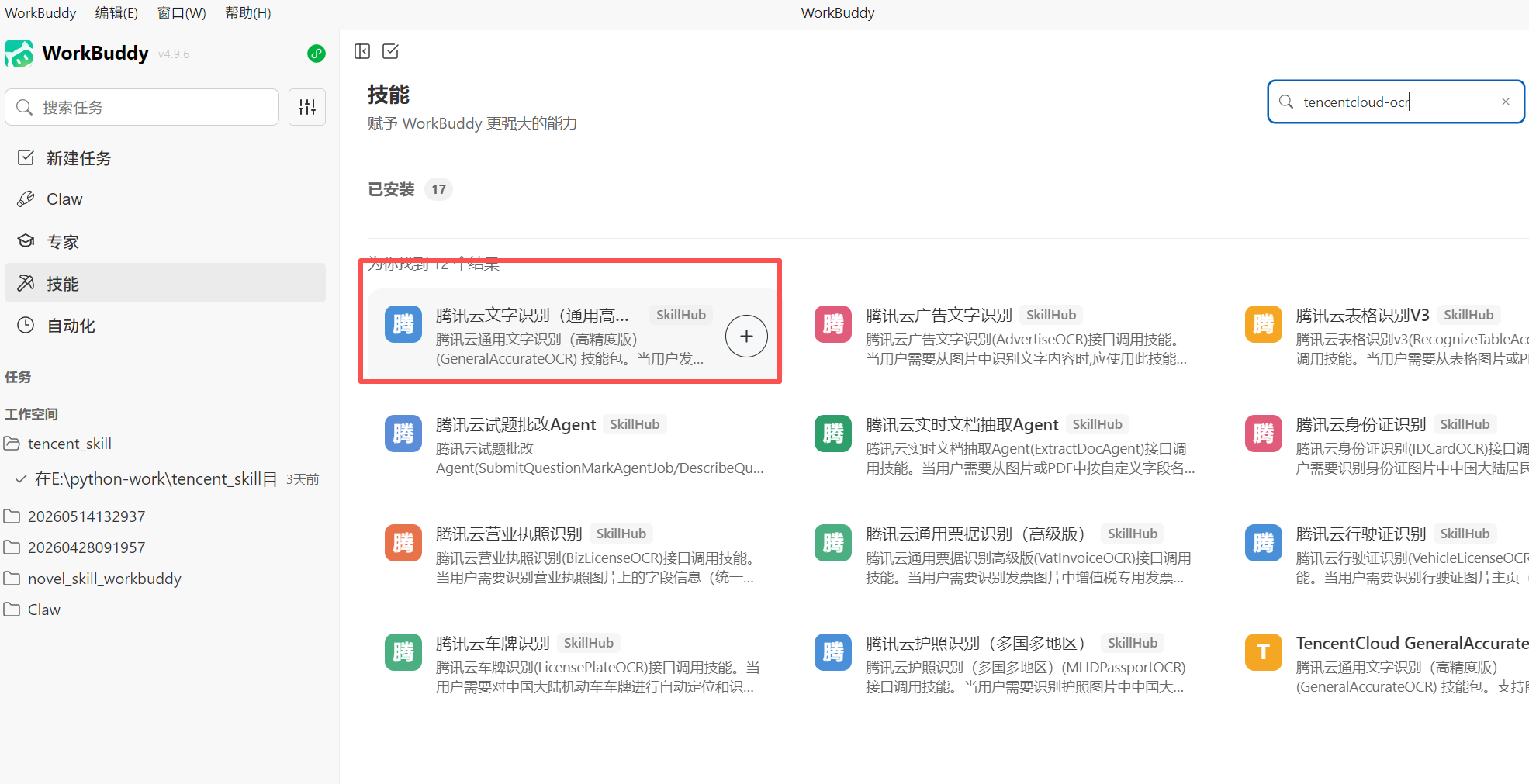This screenshot has height=784, width=1529.
Task: Click the 腾讯云车牌识别 description text
Action: [x=597, y=677]
